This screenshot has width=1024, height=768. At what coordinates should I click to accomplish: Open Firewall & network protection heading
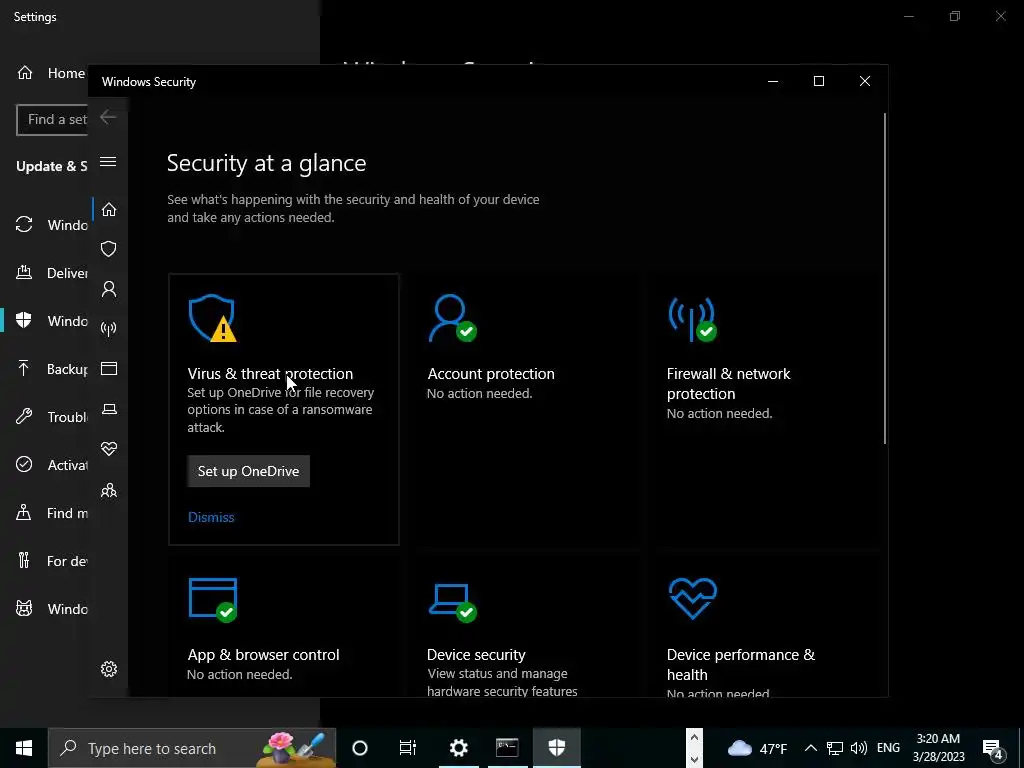pos(729,383)
